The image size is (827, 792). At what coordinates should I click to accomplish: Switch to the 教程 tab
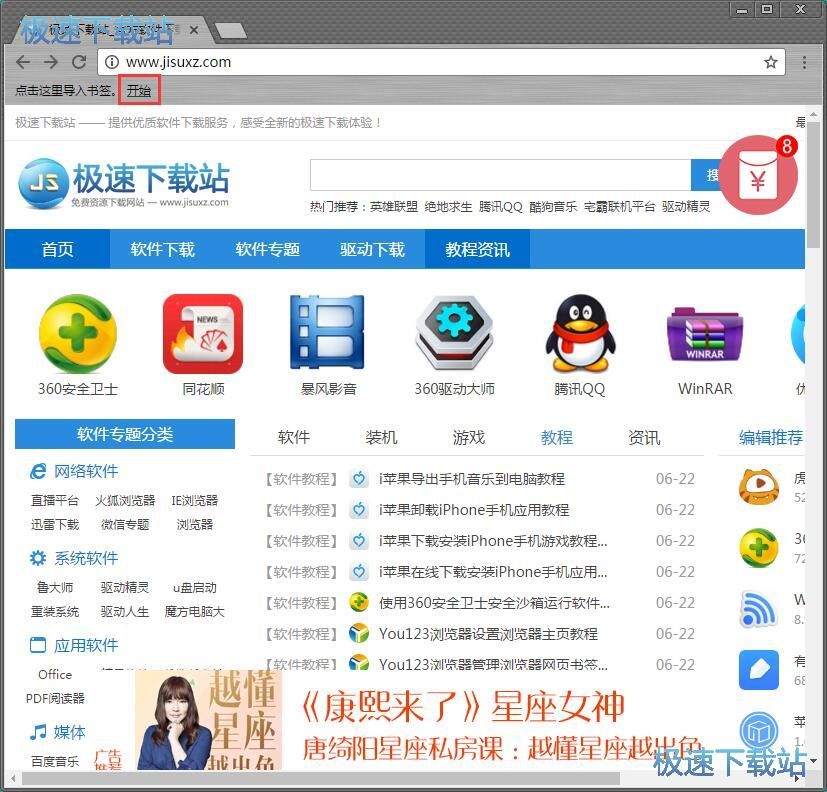tap(556, 437)
